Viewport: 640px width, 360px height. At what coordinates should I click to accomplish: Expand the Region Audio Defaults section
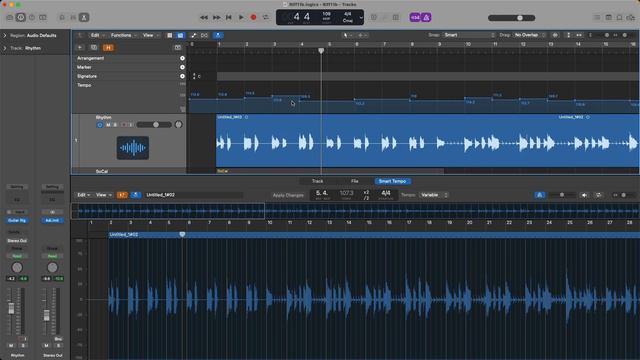[x=5, y=36]
